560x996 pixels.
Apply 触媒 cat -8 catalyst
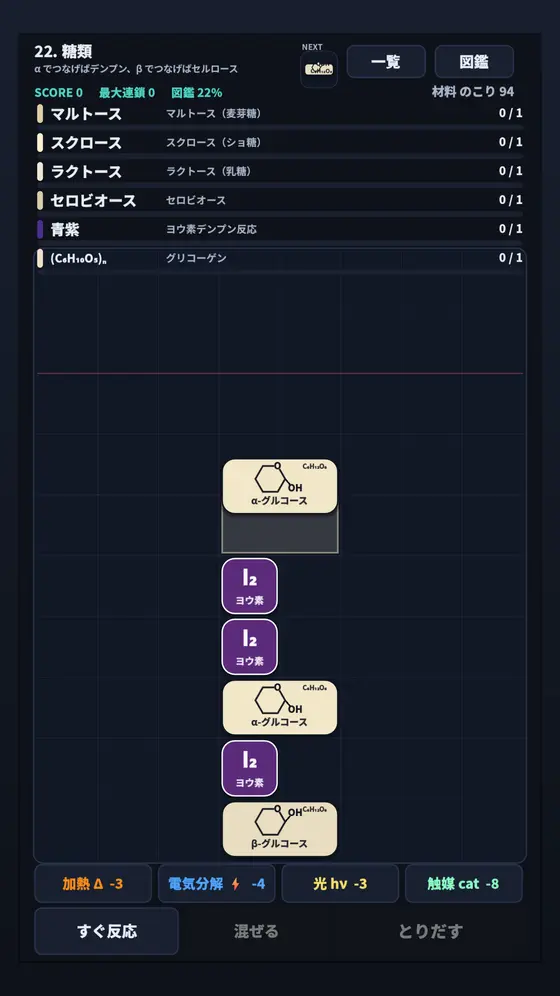click(x=463, y=884)
